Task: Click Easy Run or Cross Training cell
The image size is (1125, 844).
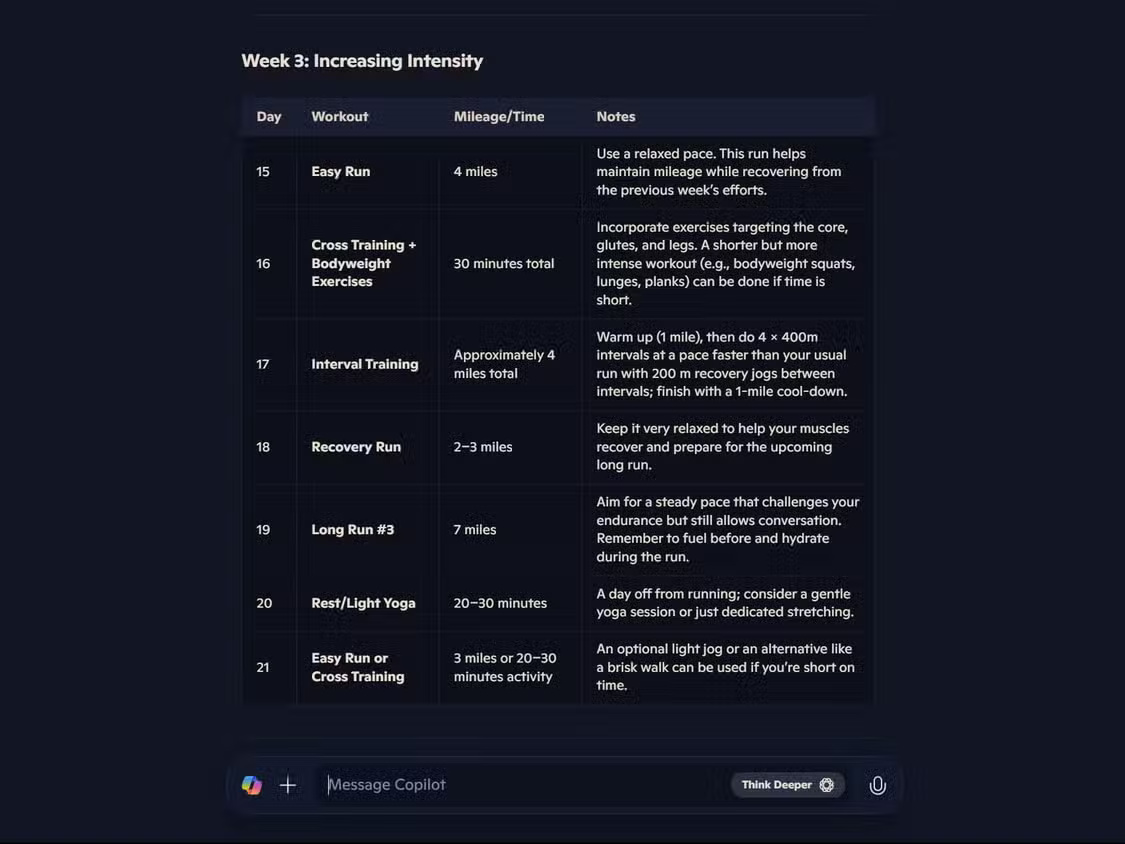Action: (x=358, y=667)
